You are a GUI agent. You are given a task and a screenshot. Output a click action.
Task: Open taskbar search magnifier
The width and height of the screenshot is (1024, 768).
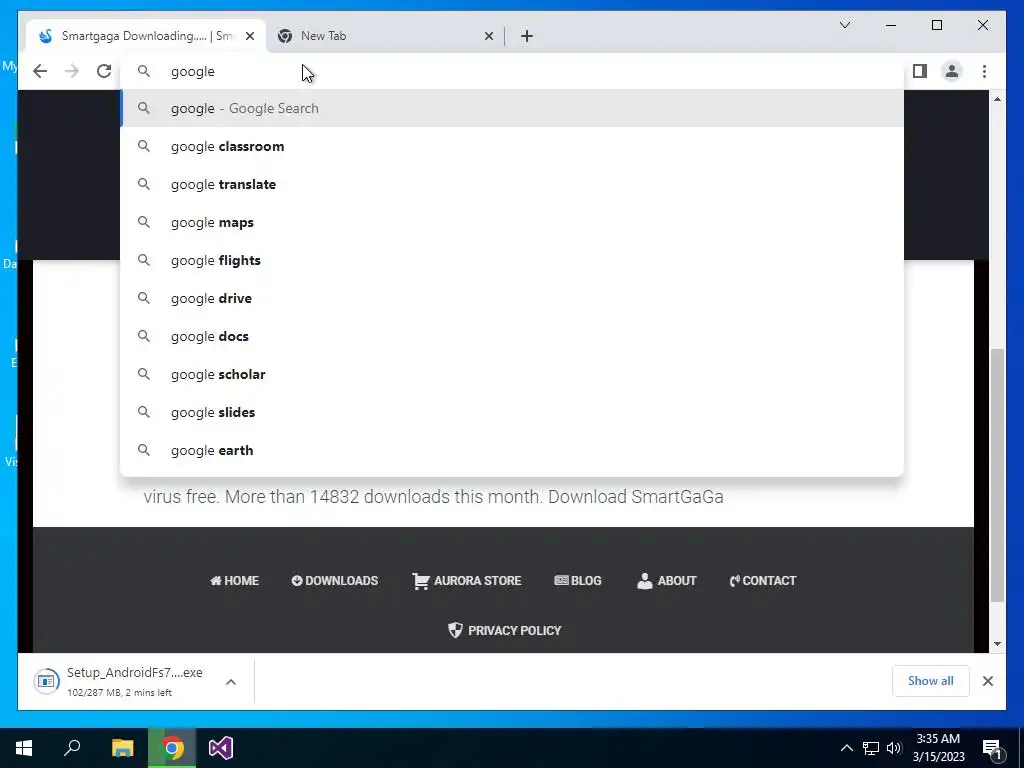coord(72,748)
